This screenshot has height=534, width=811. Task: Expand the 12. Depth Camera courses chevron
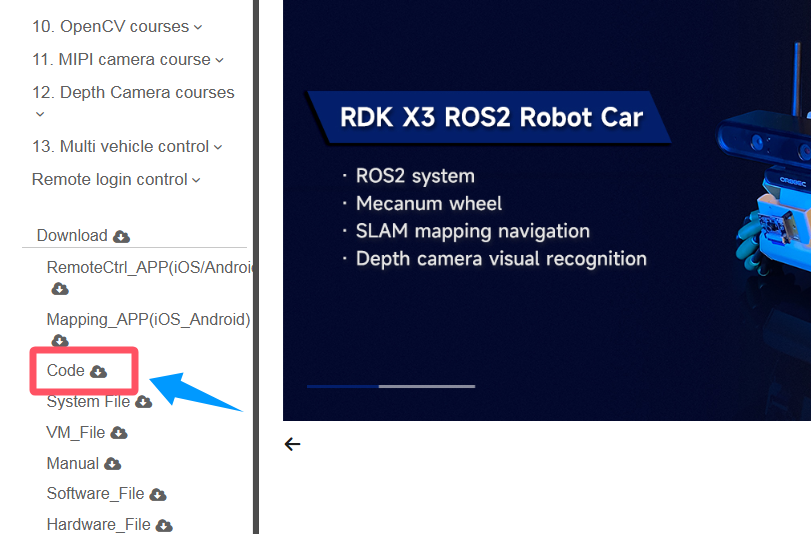point(40,114)
